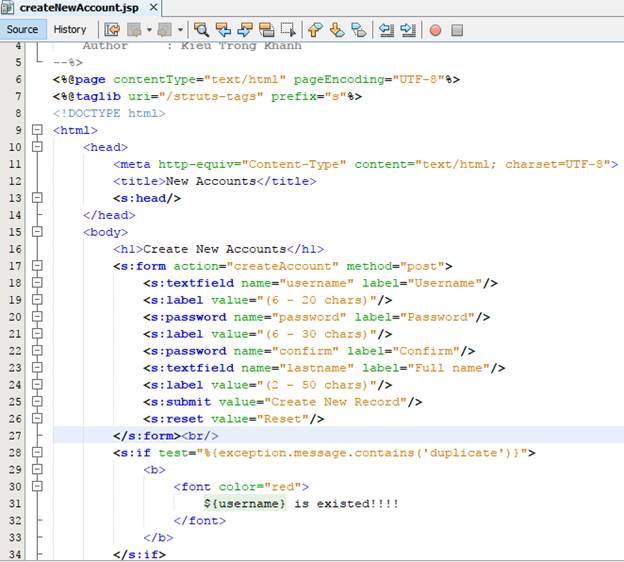
Task: Click the DOCTYPE html declaration
Action: (109, 113)
